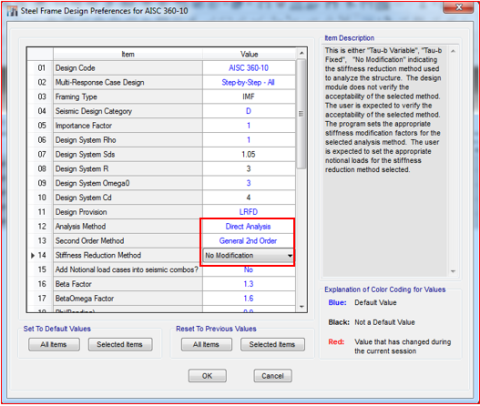This screenshot has height=406, width=480.
Task: Open the Stiffness Reduction Method dropdown arrow
Action: [x=290, y=256]
